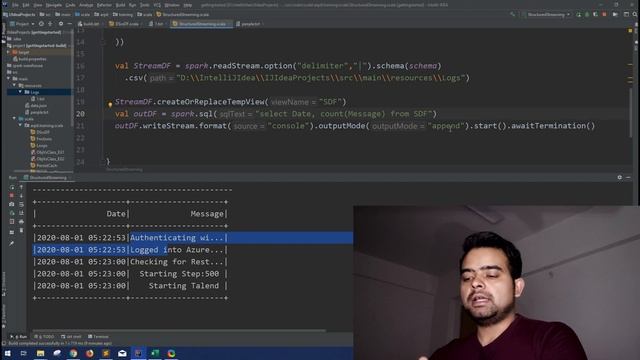Open Project panel gear options
Viewport: 640px width, 360px height.
tap(61, 24)
